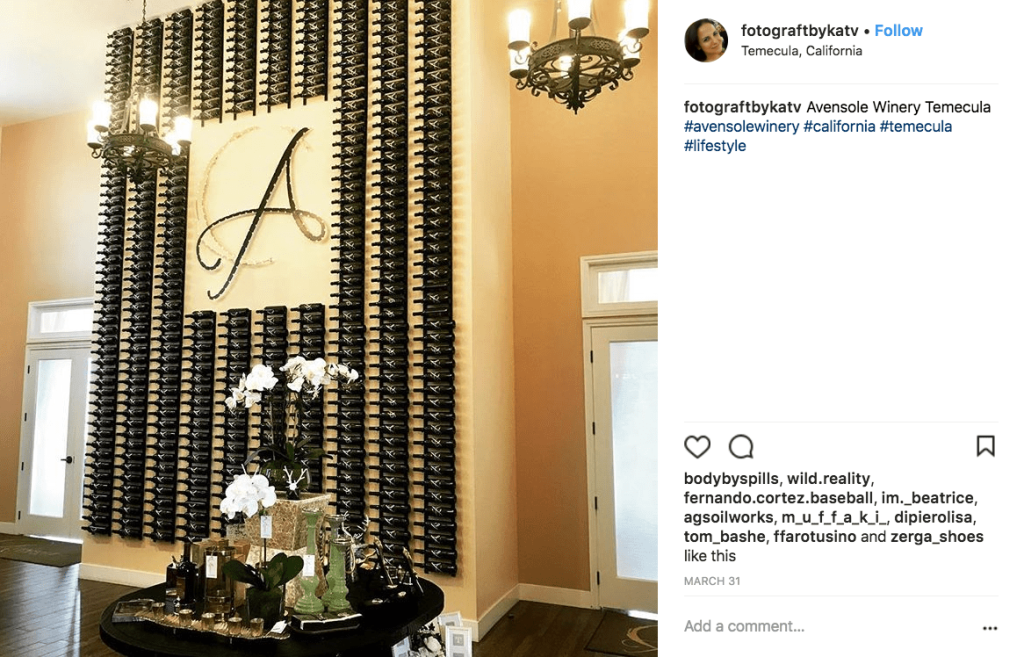Open #temecula hashtag
The height and width of the screenshot is (657, 1024).
[916, 127]
